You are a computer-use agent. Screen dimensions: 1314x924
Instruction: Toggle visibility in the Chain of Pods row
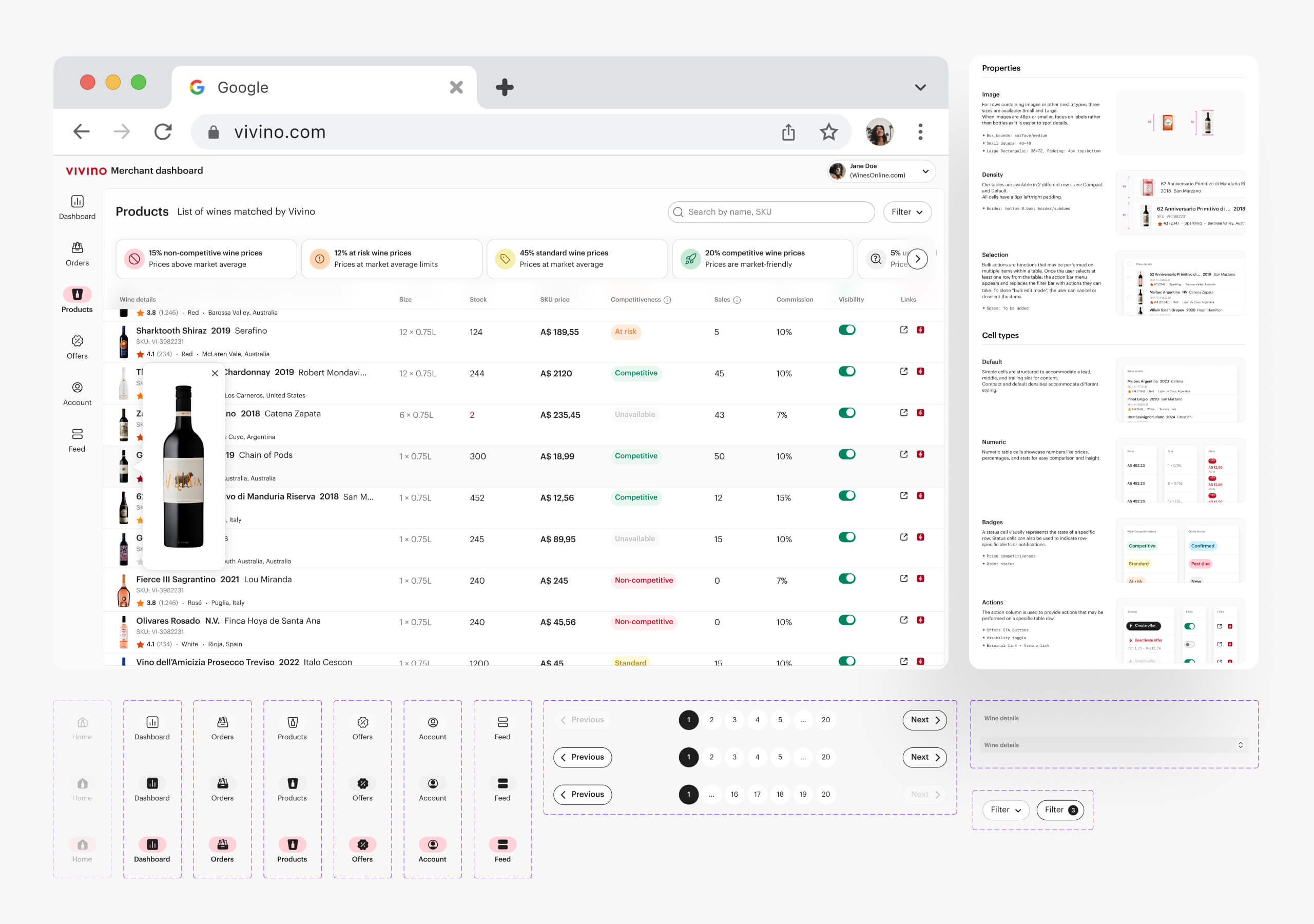pyautogui.click(x=847, y=454)
